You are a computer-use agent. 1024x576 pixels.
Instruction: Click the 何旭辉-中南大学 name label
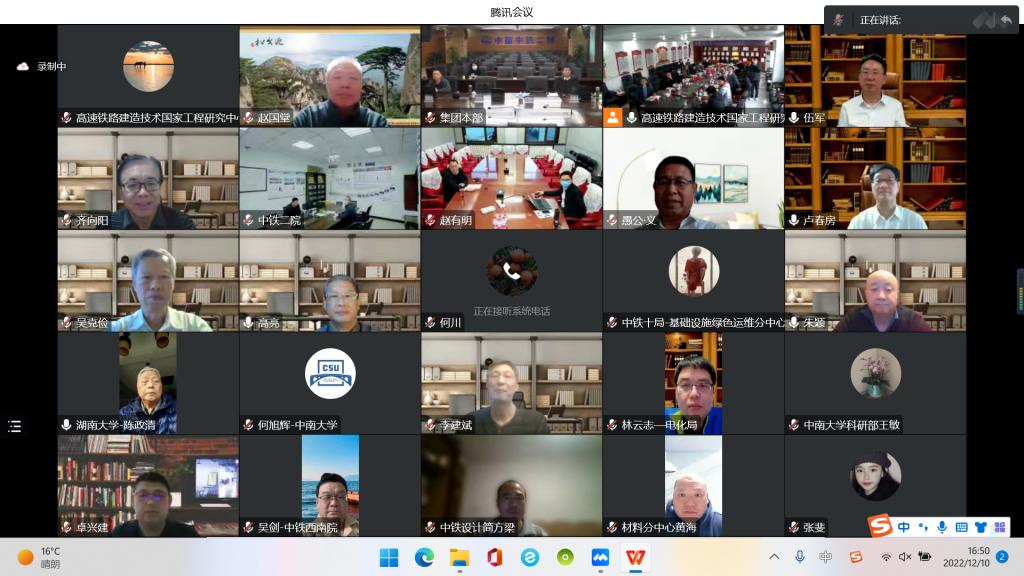point(297,425)
